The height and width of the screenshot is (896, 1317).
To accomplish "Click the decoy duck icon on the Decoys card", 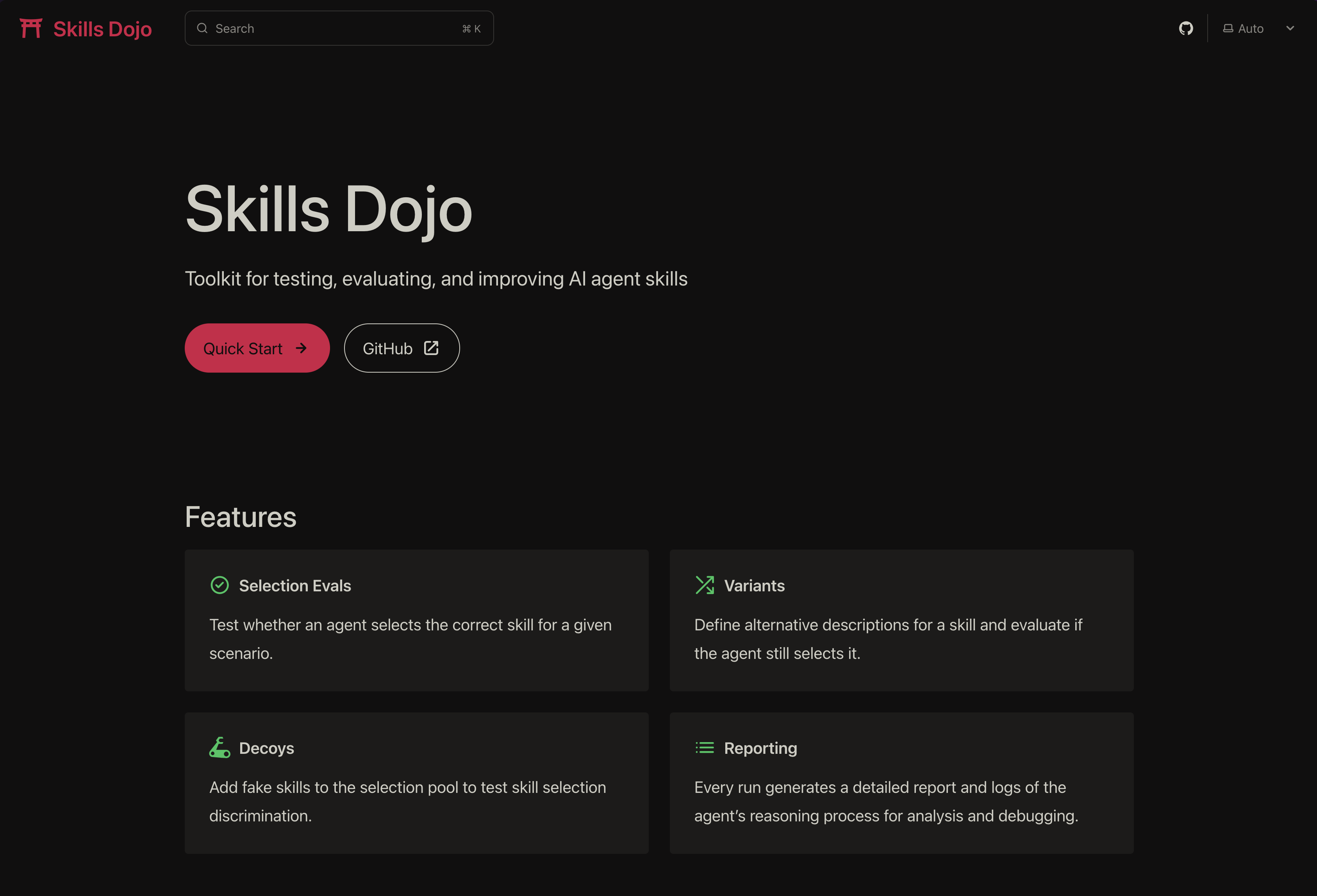I will tap(220, 748).
